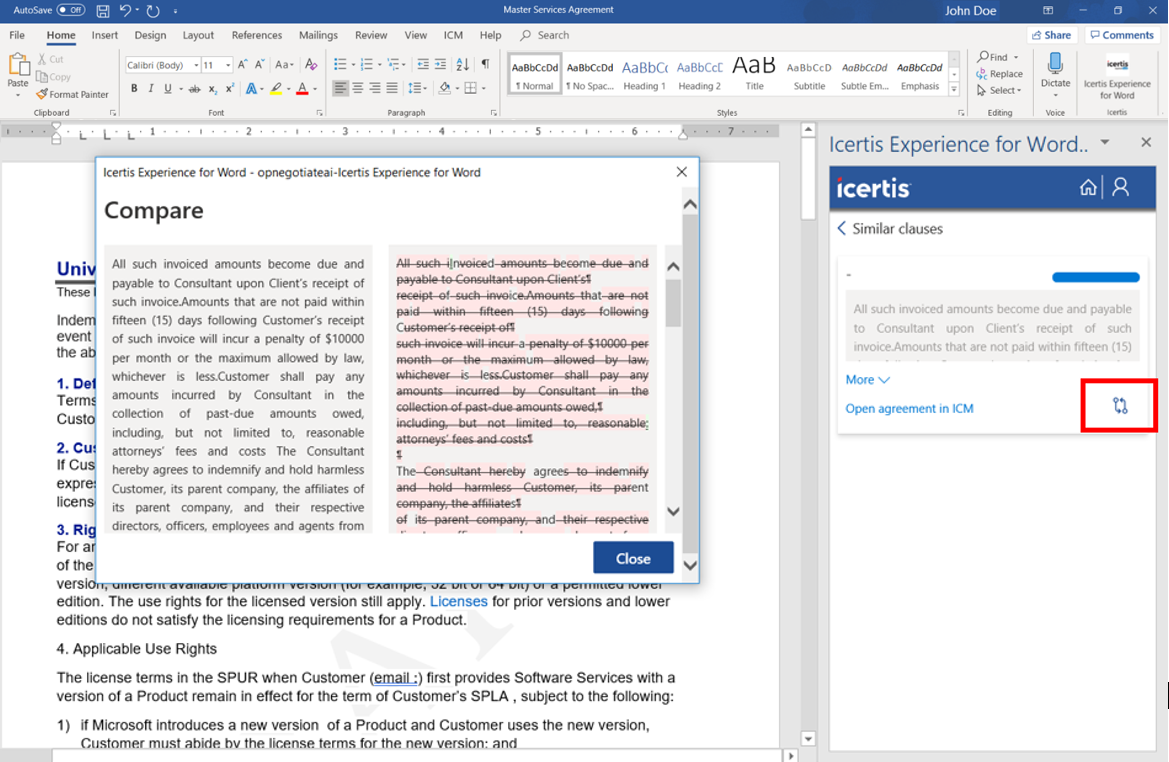Click the font color red A swatch

pyautogui.click(x=302, y=89)
